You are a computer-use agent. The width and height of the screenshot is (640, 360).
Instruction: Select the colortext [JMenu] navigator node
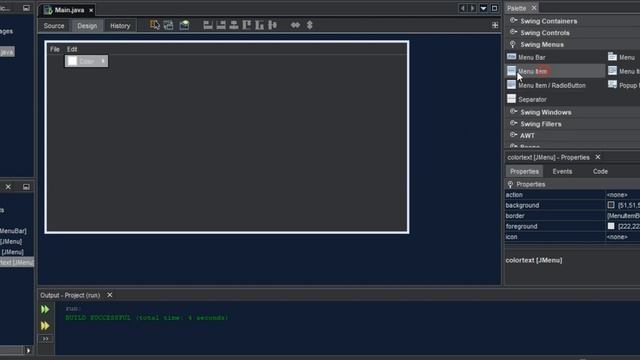(x=17, y=262)
